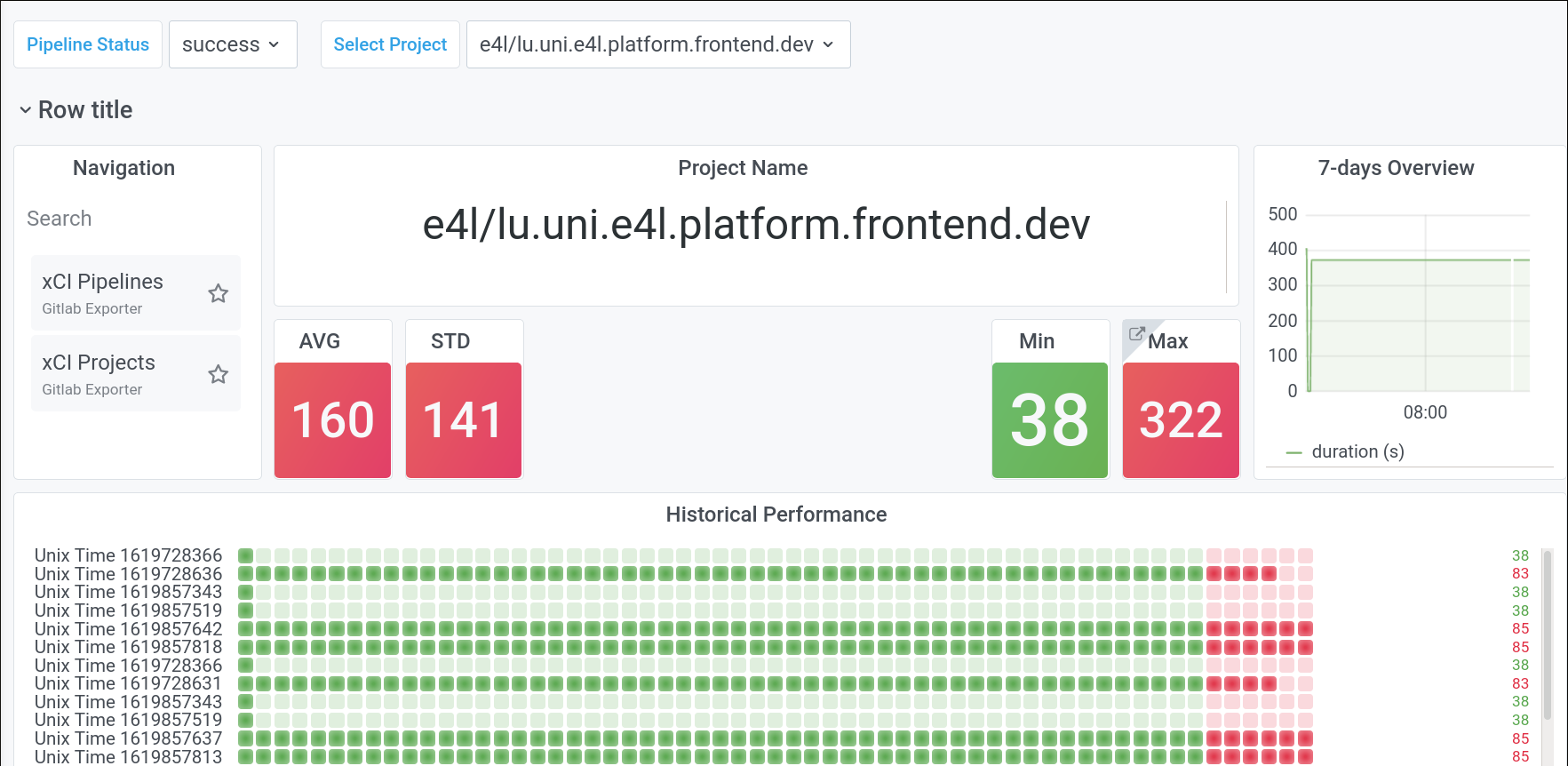Image resolution: width=1568 pixels, height=766 pixels.
Task: Star the xCI Pipelines dashboard
Action: [x=219, y=293]
